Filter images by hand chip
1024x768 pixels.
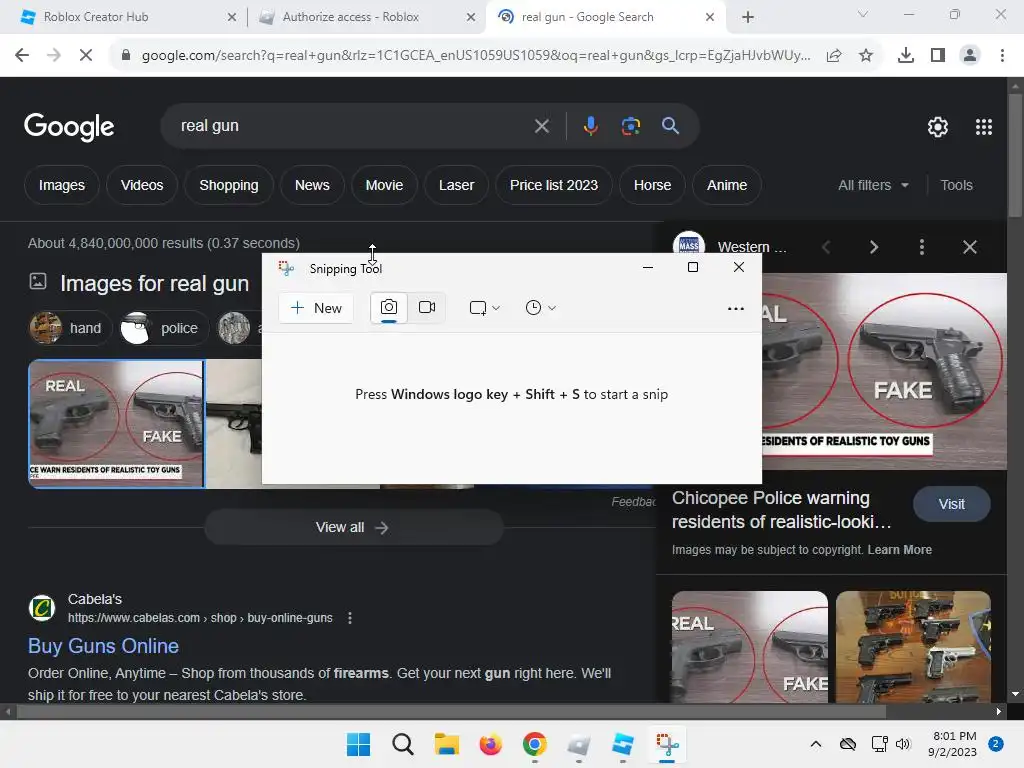(x=70, y=328)
